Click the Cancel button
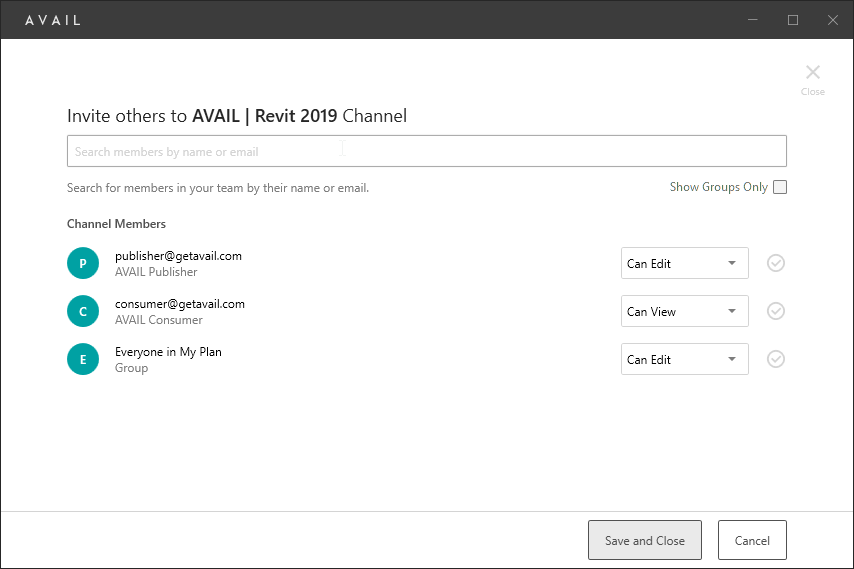Viewport: 854px width, 569px height. [x=752, y=540]
